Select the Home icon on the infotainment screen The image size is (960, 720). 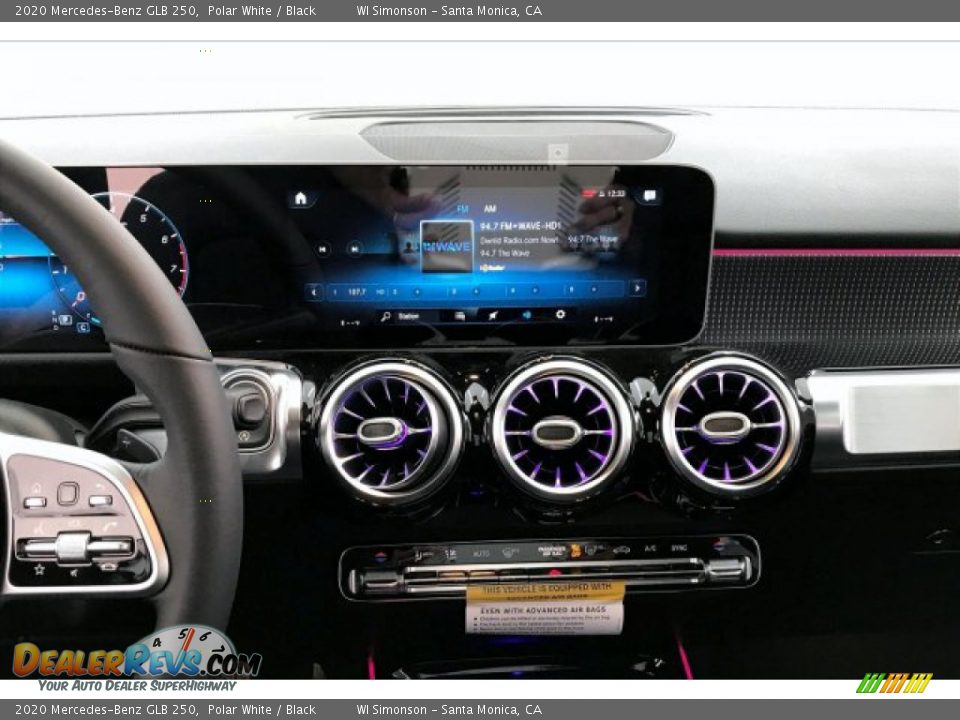300,196
